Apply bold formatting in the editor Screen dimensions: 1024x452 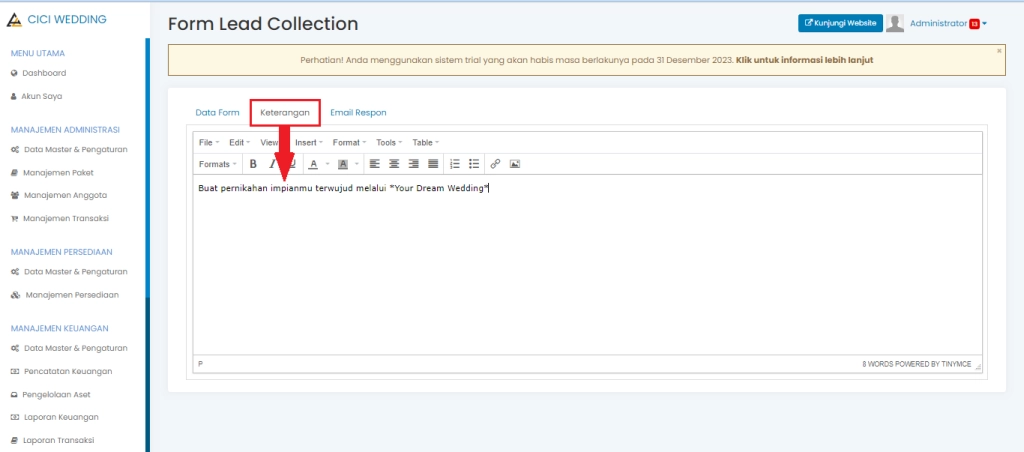pos(253,164)
